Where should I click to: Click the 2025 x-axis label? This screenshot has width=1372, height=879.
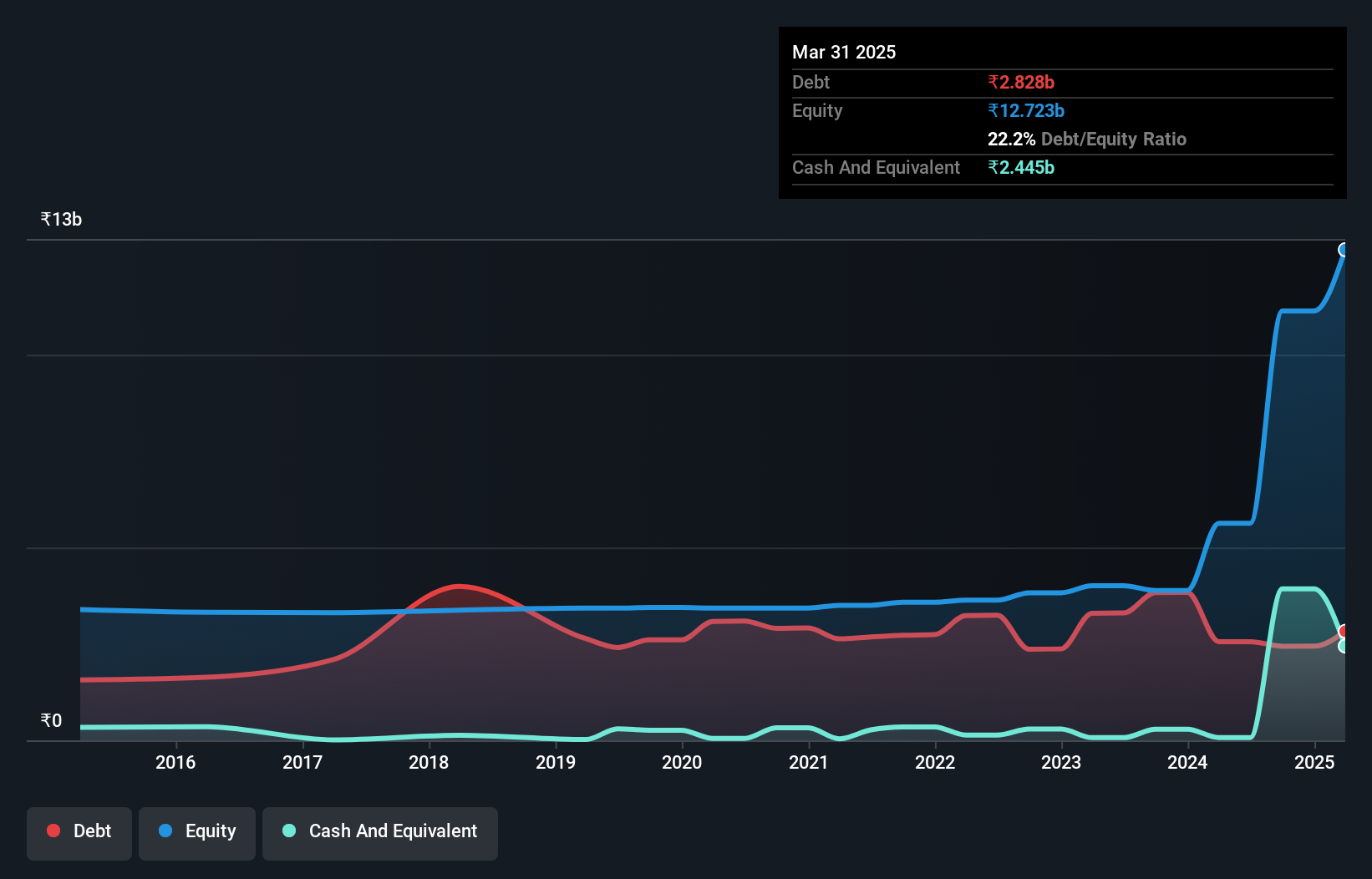[x=1314, y=762]
